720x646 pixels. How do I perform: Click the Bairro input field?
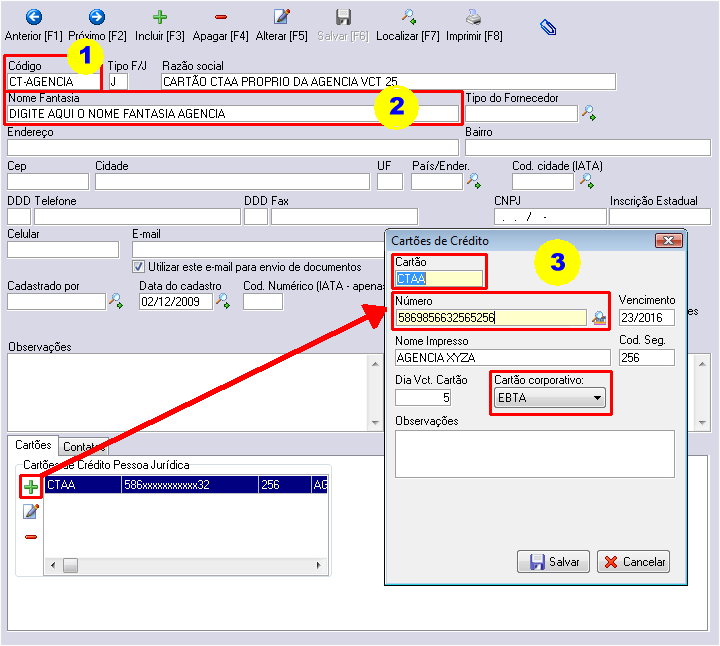point(588,148)
